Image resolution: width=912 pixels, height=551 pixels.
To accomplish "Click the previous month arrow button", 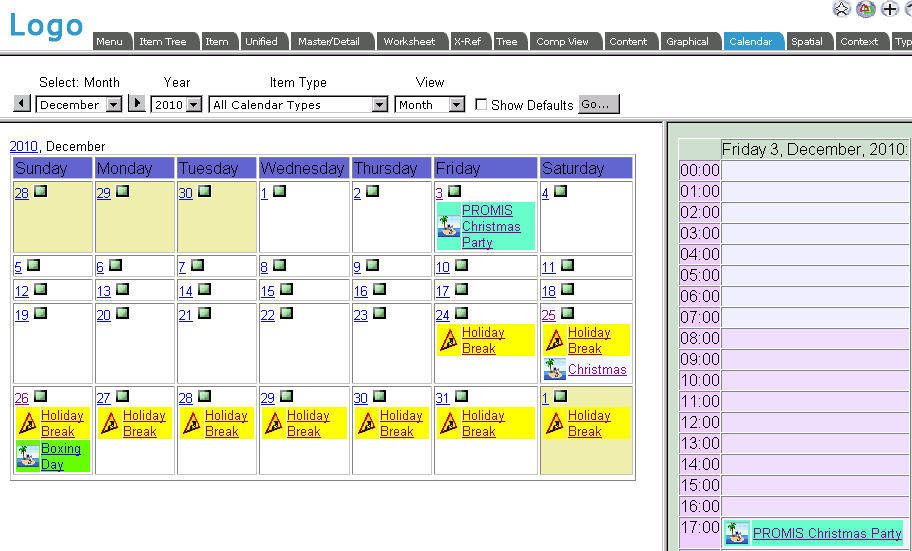I will tap(22, 104).
